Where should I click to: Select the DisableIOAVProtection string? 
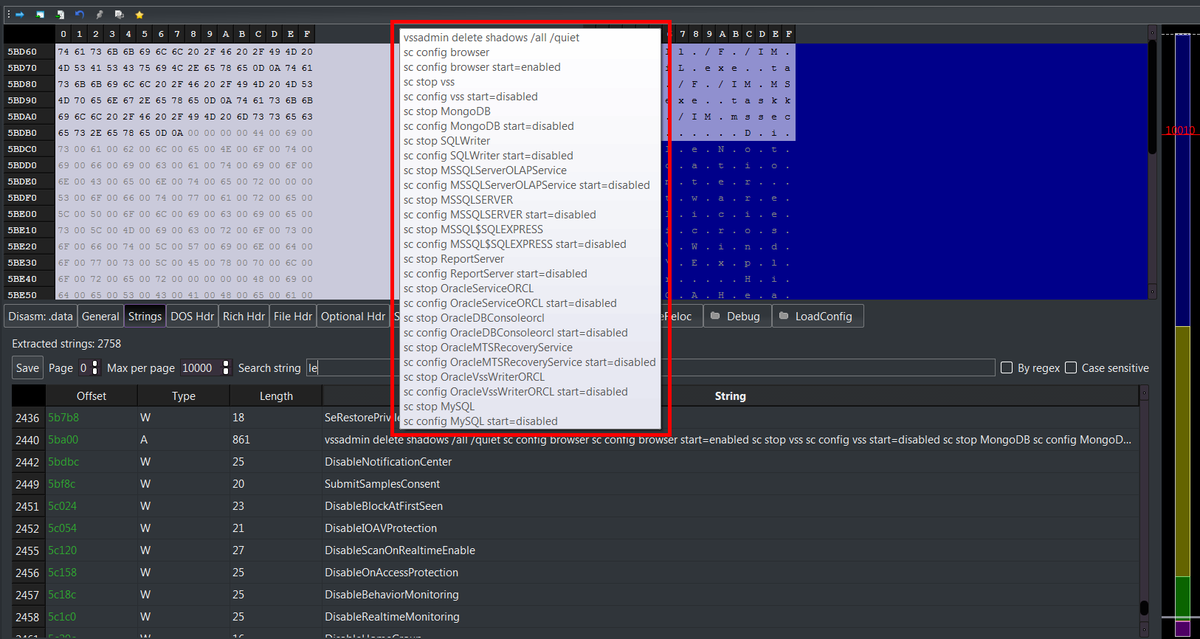[x=380, y=528]
